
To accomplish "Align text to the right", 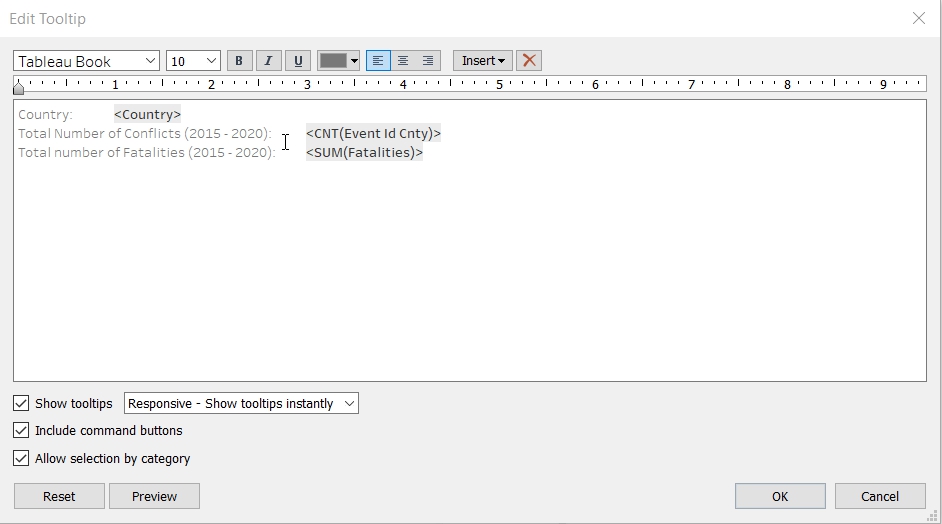I will (x=428, y=61).
